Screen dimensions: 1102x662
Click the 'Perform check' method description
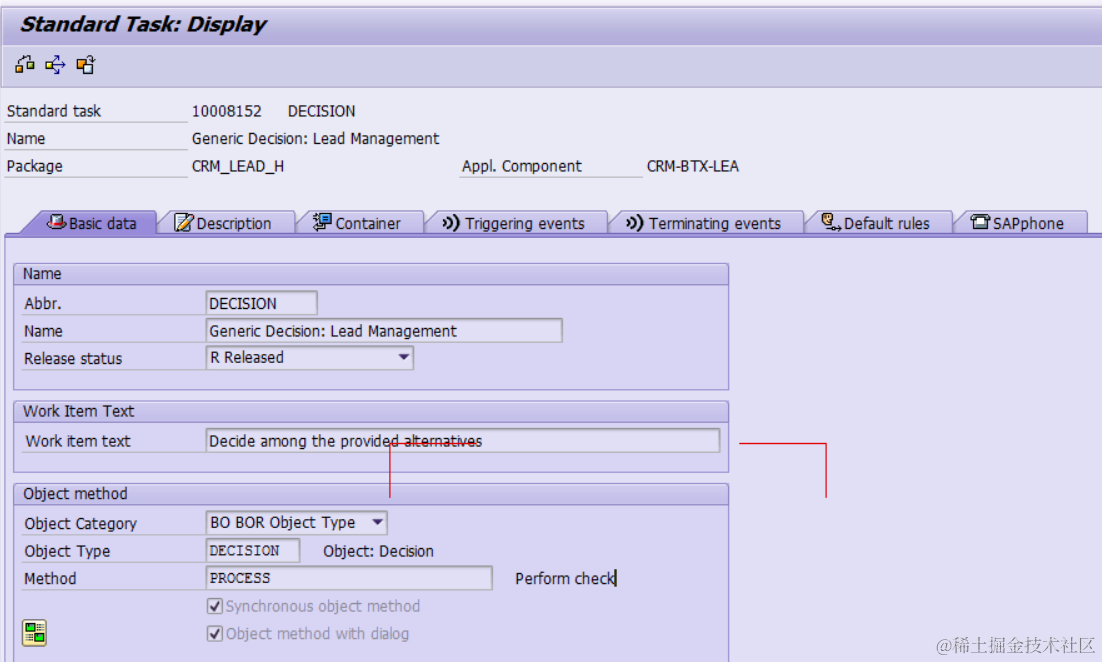point(565,578)
